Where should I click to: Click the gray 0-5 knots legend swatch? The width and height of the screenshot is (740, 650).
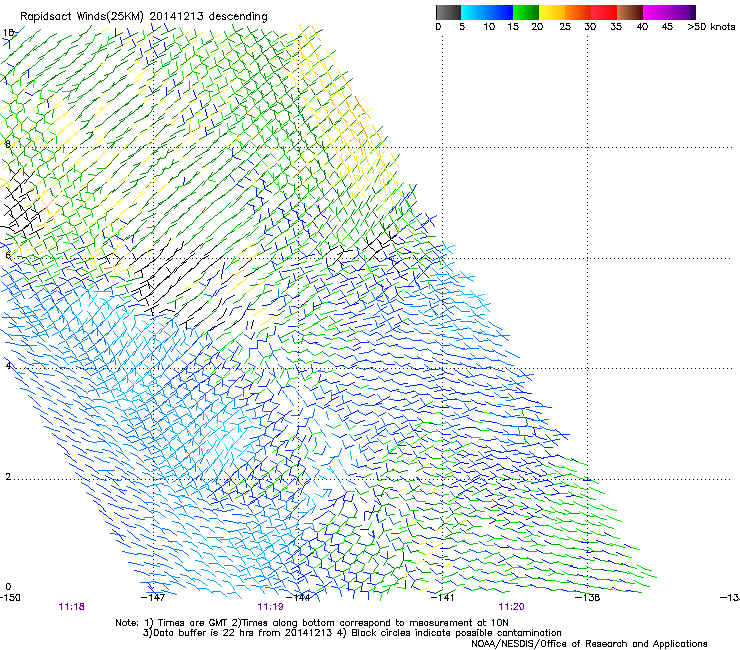point(448,12)
